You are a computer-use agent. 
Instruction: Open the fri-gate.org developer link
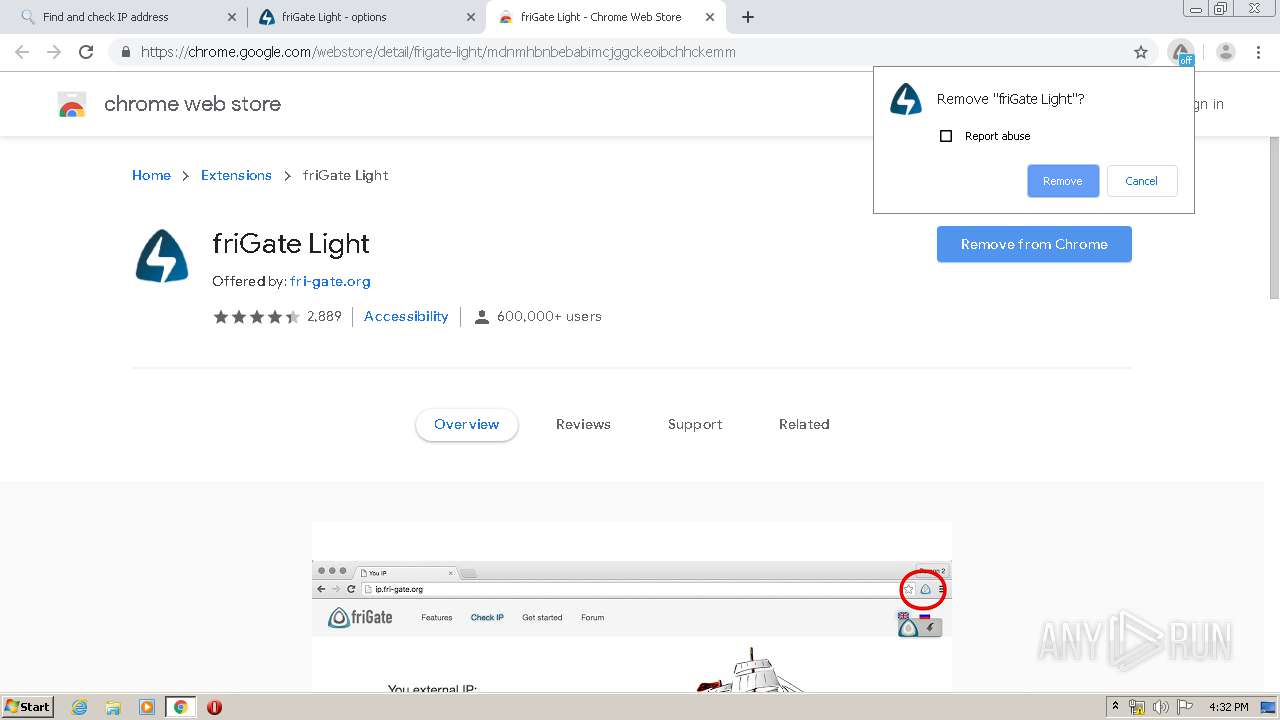click(x=330, y=282)
